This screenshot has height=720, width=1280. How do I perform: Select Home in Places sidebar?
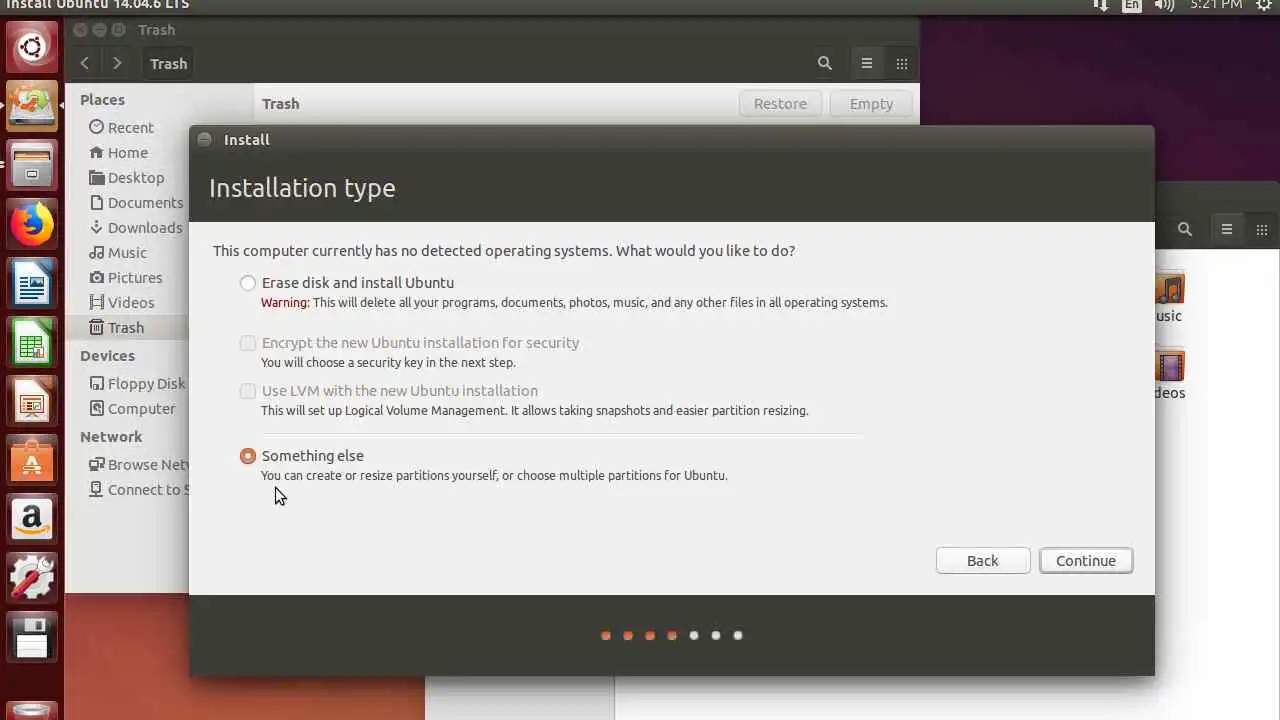(118, 152)
